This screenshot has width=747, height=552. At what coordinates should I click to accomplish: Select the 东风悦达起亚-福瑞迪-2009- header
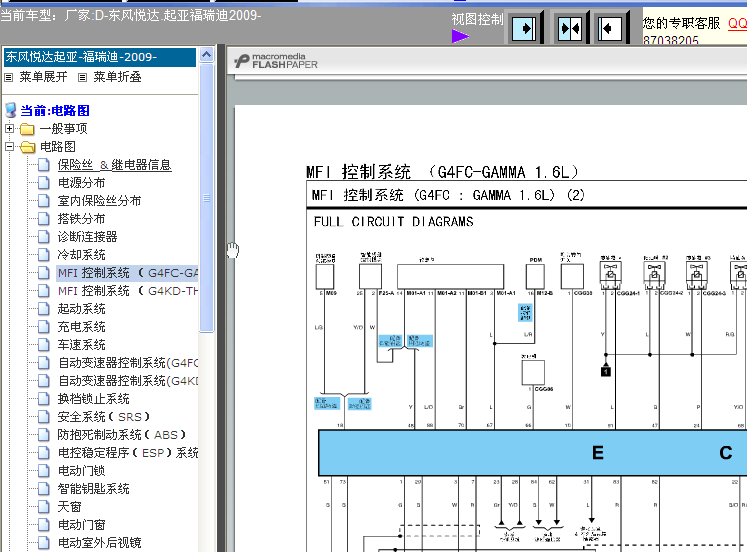click(x=100, y=57)
